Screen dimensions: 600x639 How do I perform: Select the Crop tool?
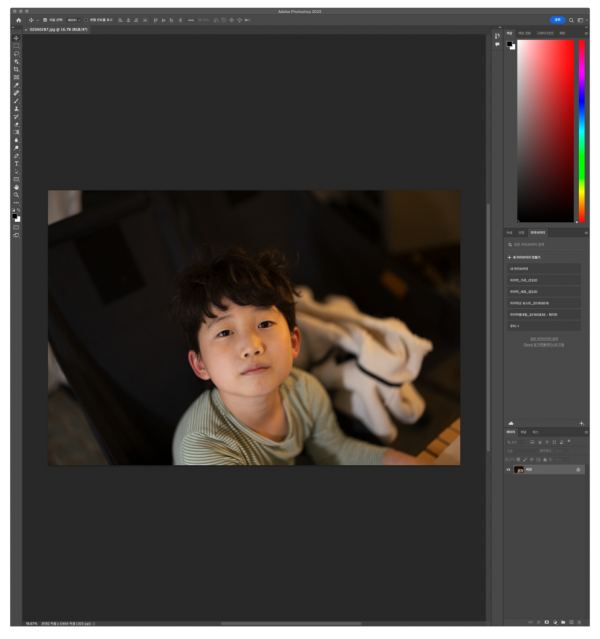coord(16,69)
